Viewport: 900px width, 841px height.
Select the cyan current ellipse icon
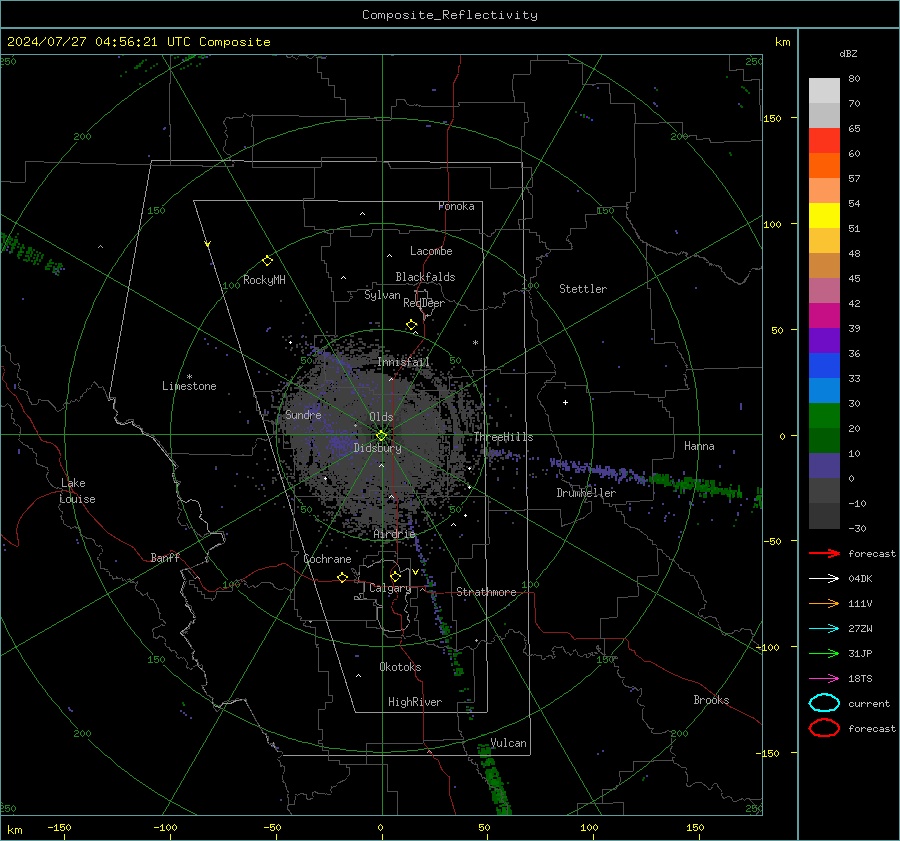(x=824, y=703)
